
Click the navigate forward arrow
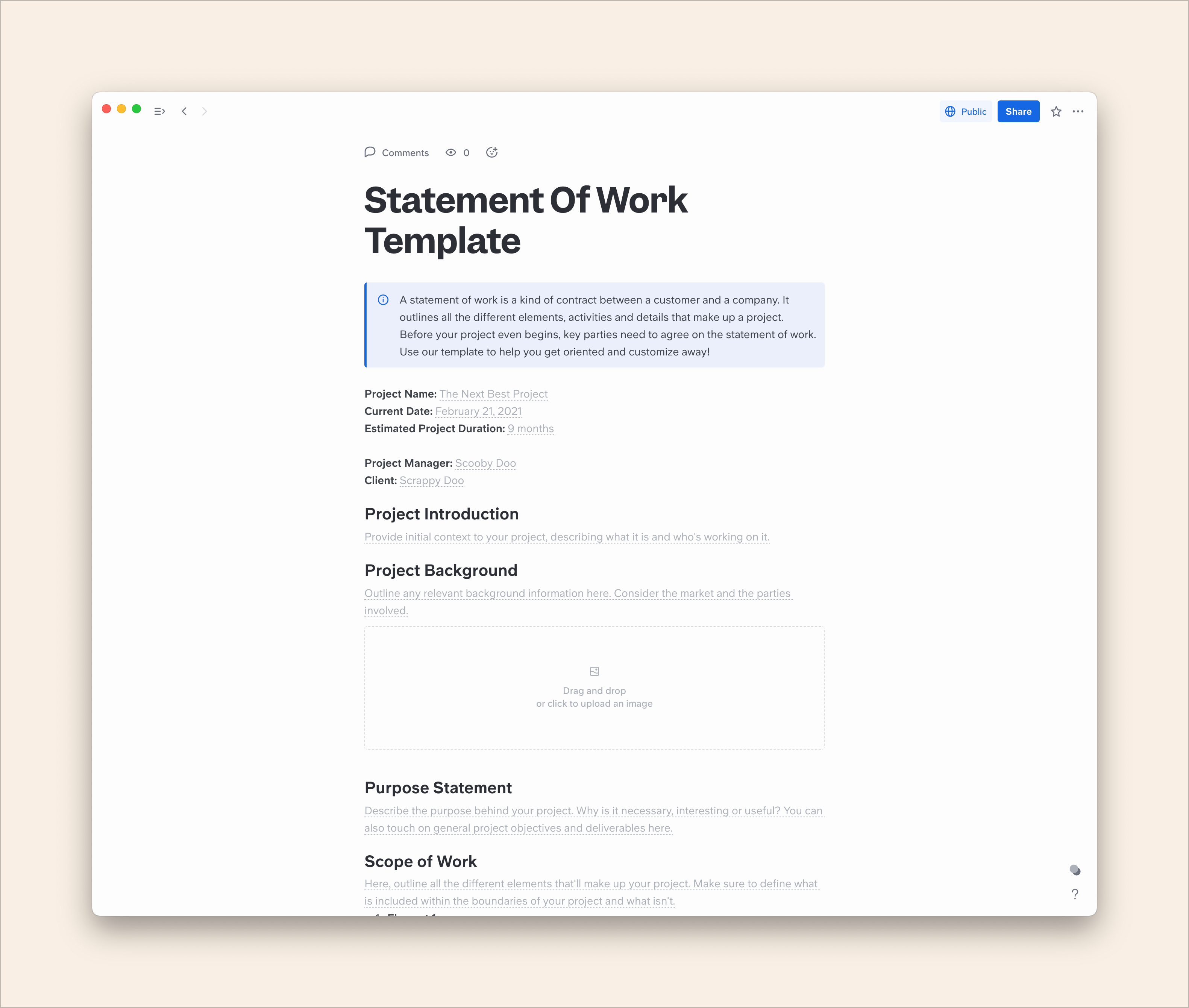pyautogui.click(x=205, y=111)
